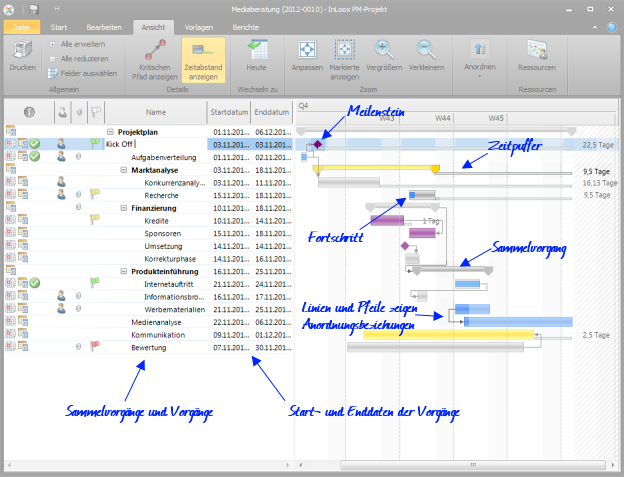Click the blue Medienanalyse Gantt bar
624x477 pixels.
[518, 322]
